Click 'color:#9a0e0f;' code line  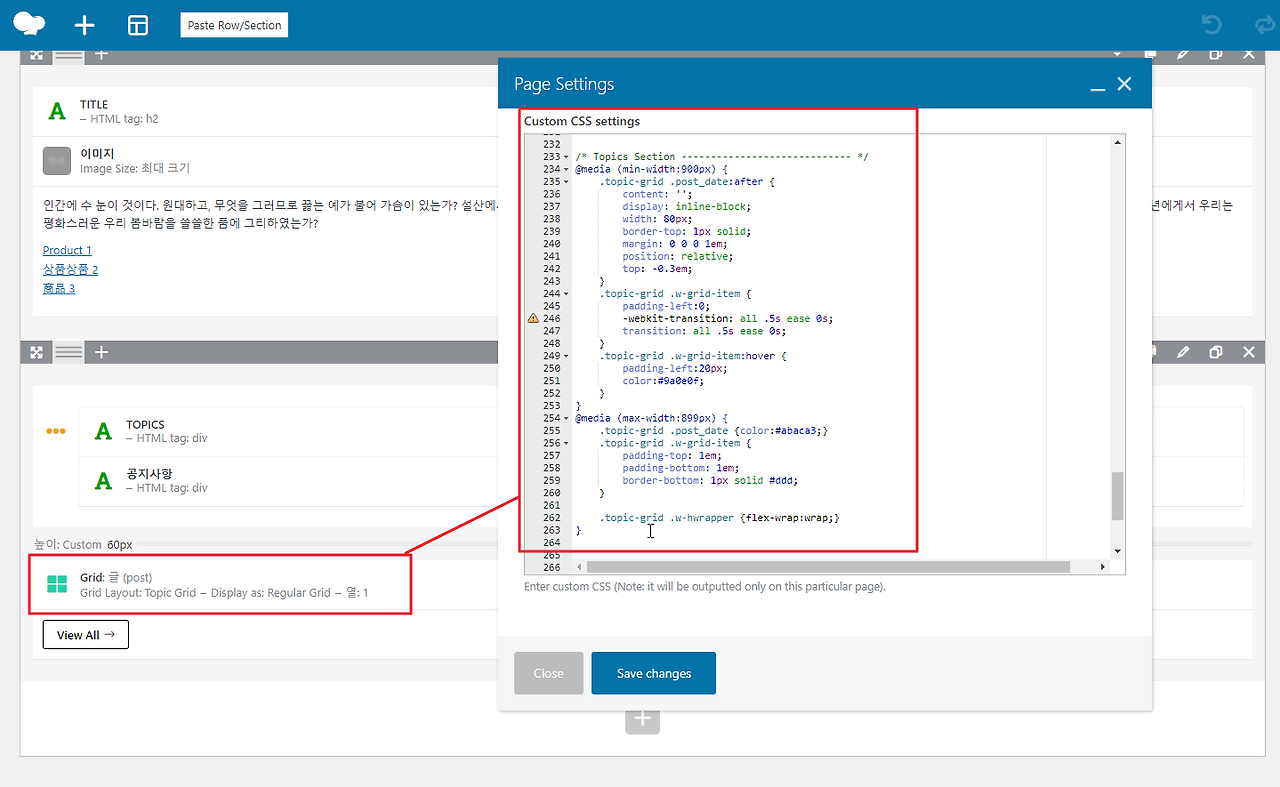pos(663,381)
